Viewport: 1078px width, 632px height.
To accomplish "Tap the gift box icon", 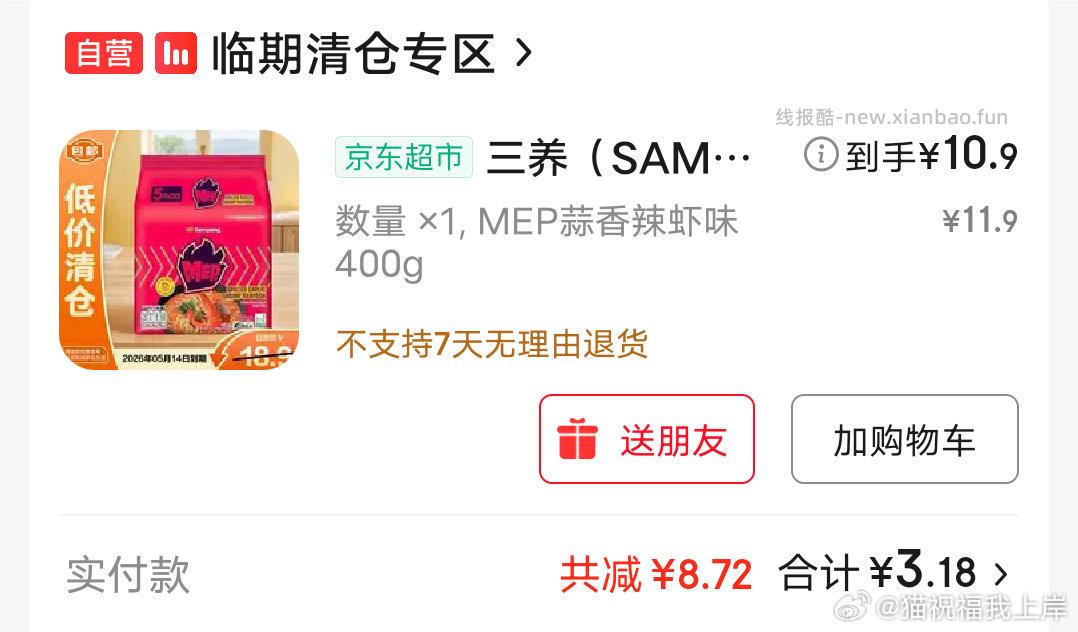I will [x=577, y=438].
